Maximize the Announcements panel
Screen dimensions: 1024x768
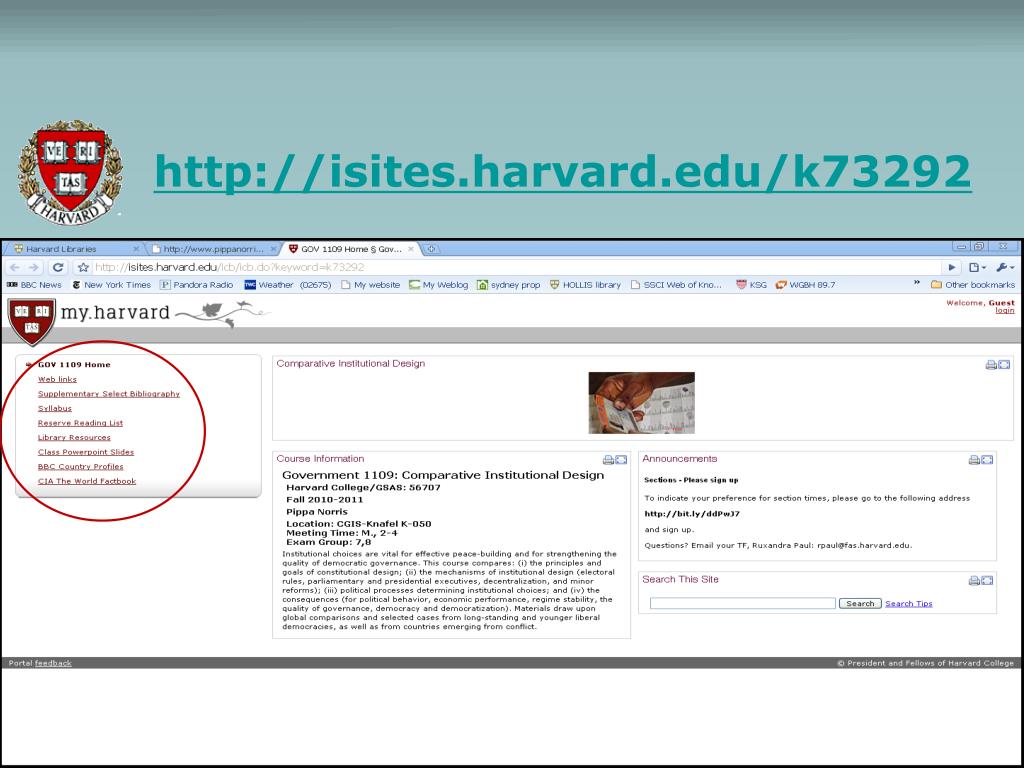point(987,460)
